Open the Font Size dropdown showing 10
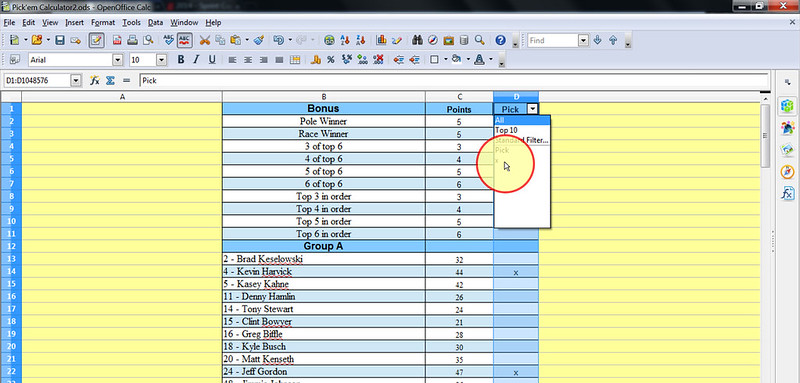 (x=162, y=60)
